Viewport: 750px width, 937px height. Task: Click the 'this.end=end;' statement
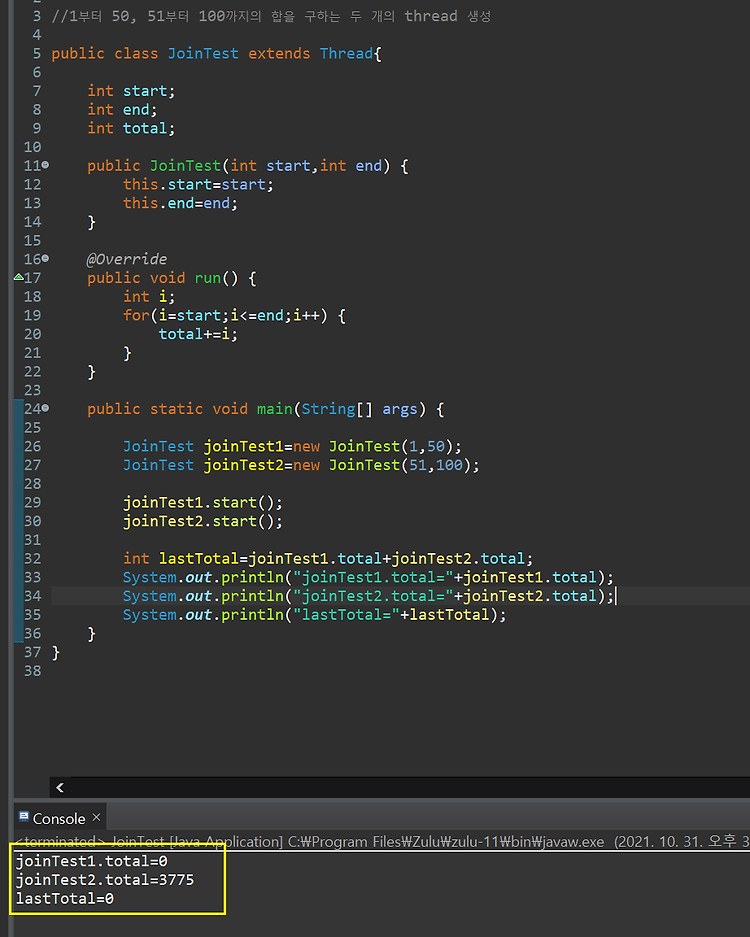pyautogui.click(x=180, y=203)
